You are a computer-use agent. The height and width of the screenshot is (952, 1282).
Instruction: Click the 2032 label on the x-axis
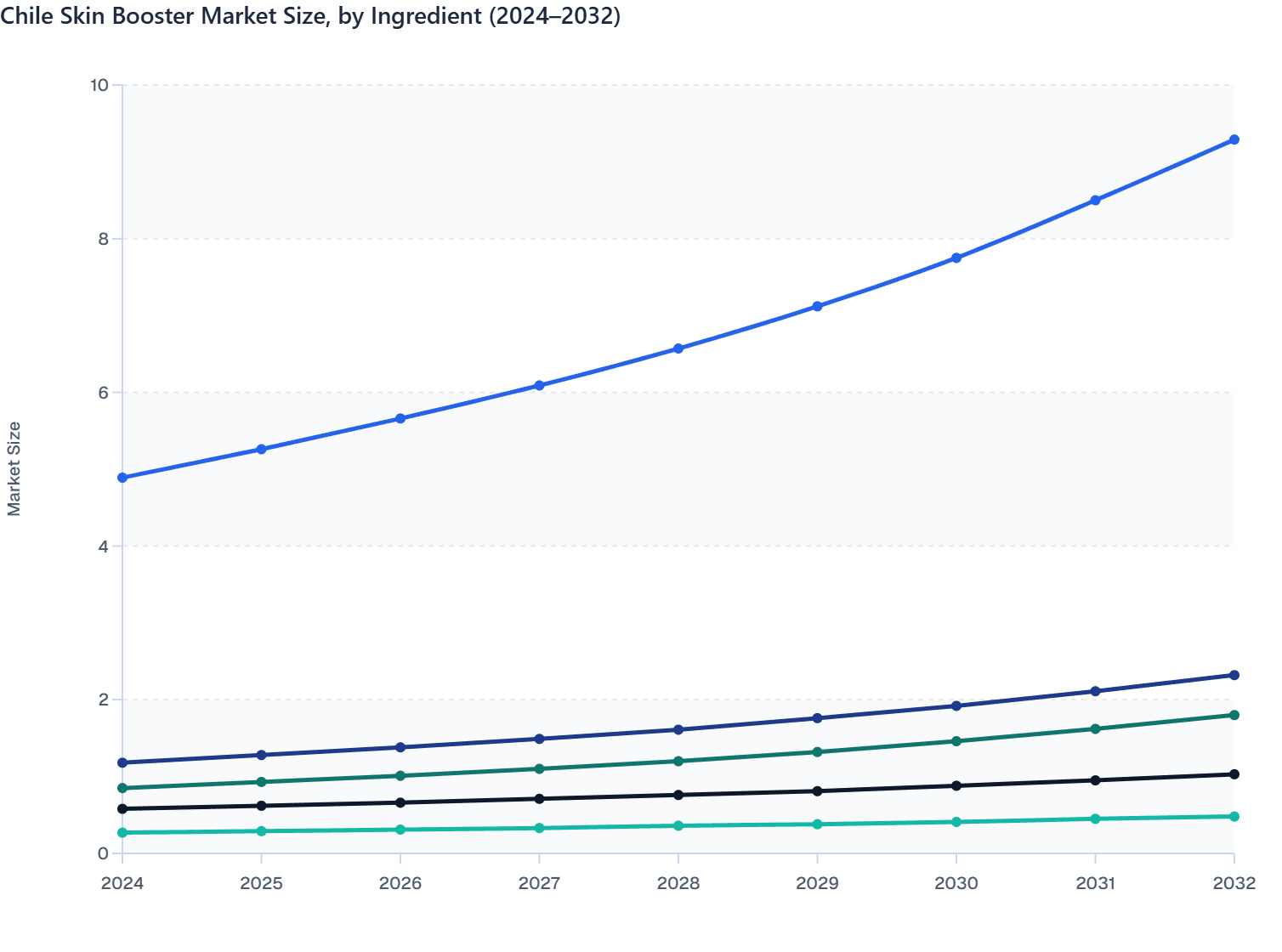pyautogui.click(x=1234, y=884)
